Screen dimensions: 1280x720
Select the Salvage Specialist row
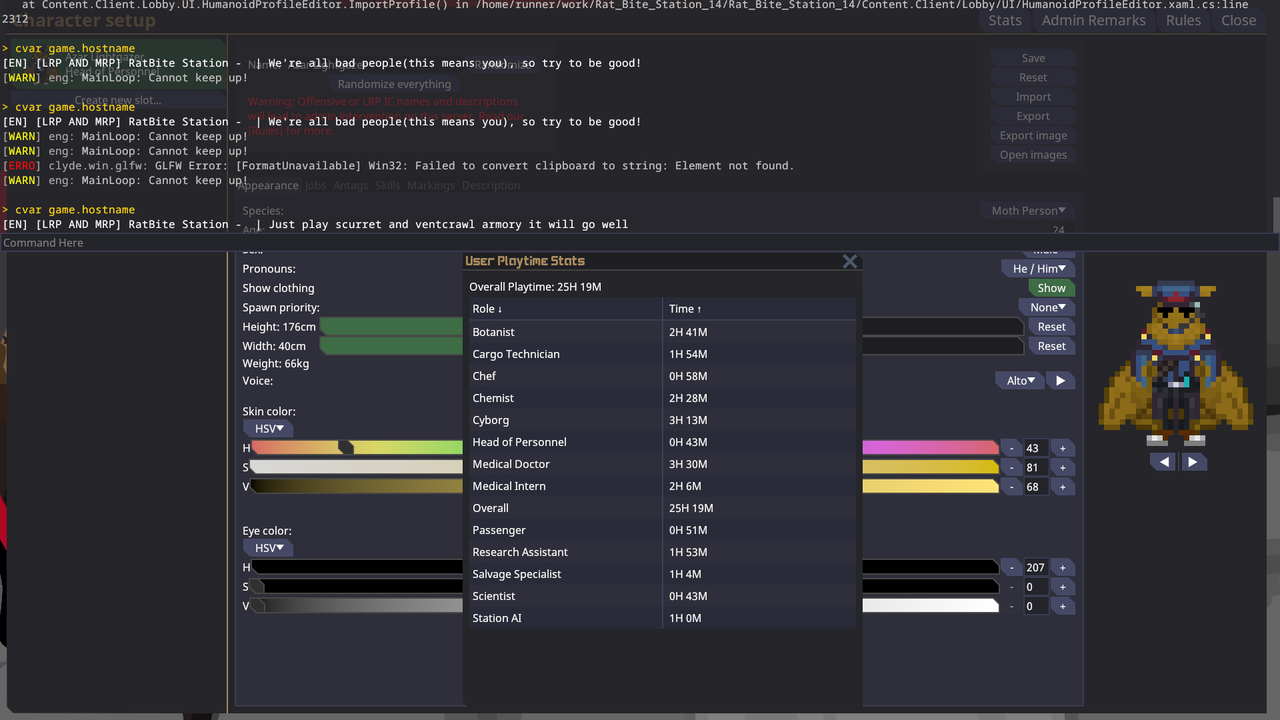[x=663, y=574]
